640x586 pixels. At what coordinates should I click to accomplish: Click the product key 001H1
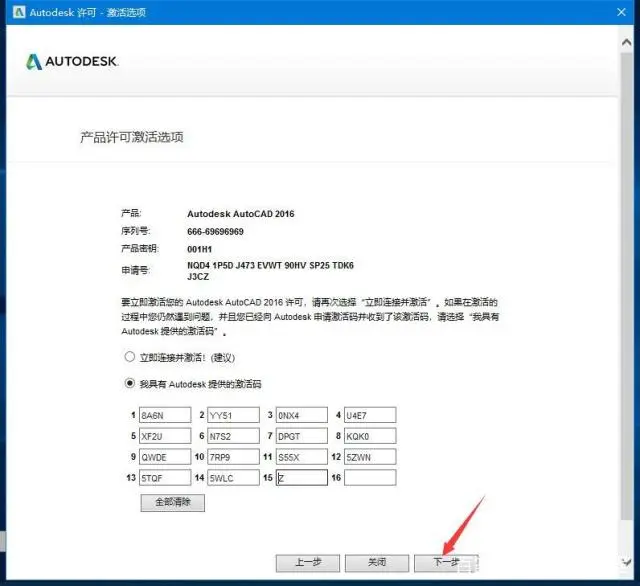[x=199, y=249]
